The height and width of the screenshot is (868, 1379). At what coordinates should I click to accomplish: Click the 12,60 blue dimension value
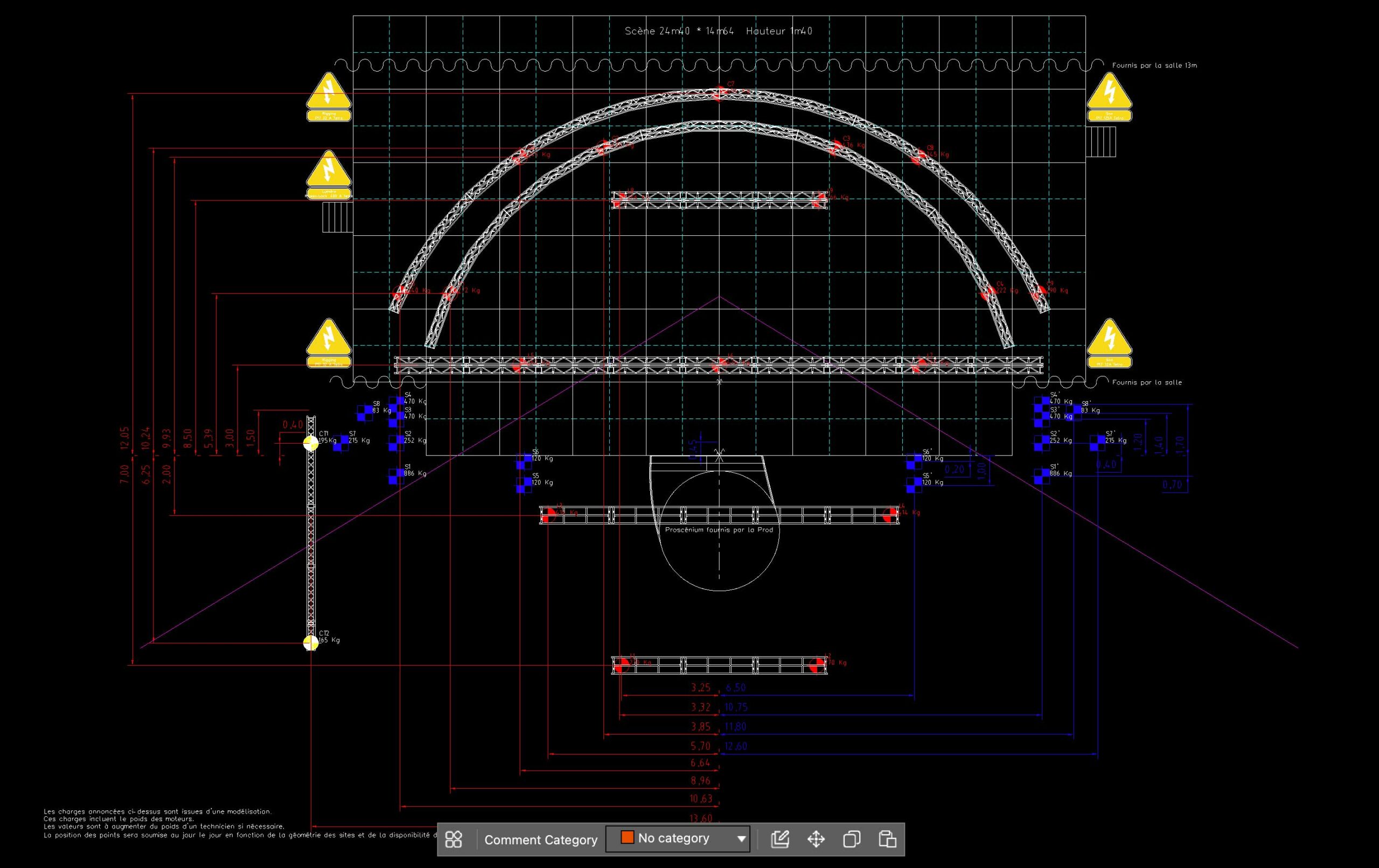[x=735, y=746]
